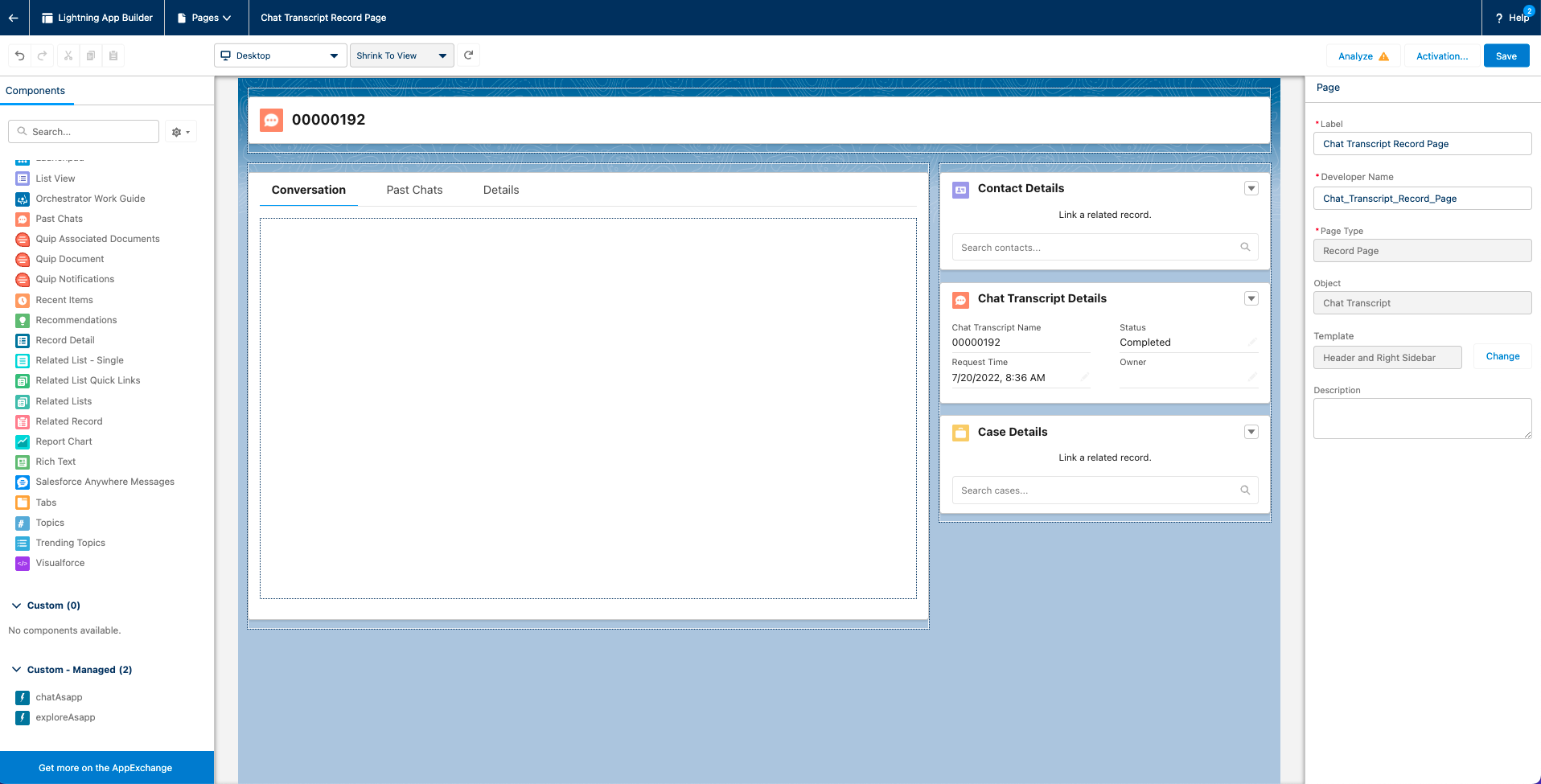1541x784 pixels.
Task: Select the Rich Text component icon
Action: click(x=23, y=462)
